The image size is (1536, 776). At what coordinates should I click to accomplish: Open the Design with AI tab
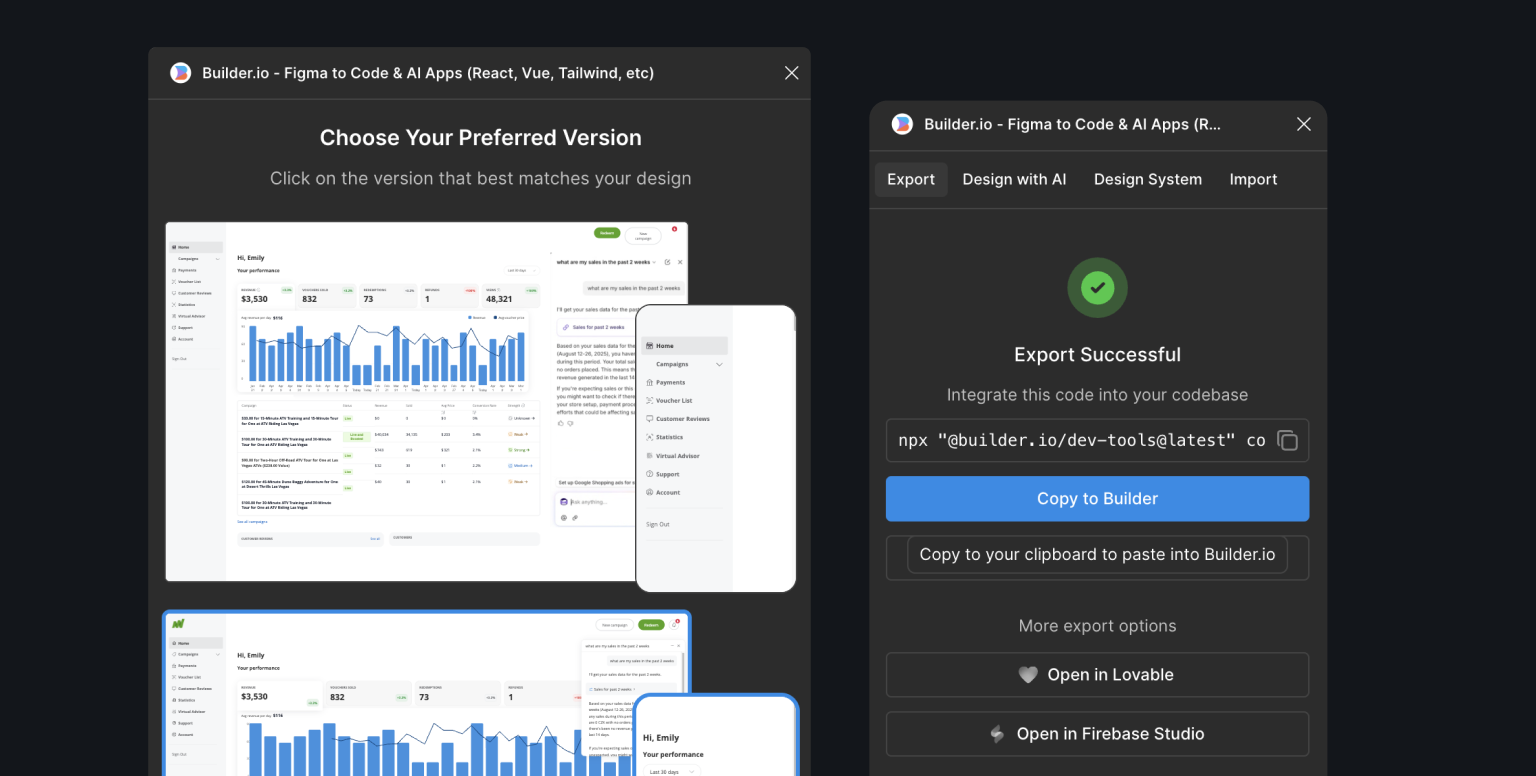[1014, 180]
